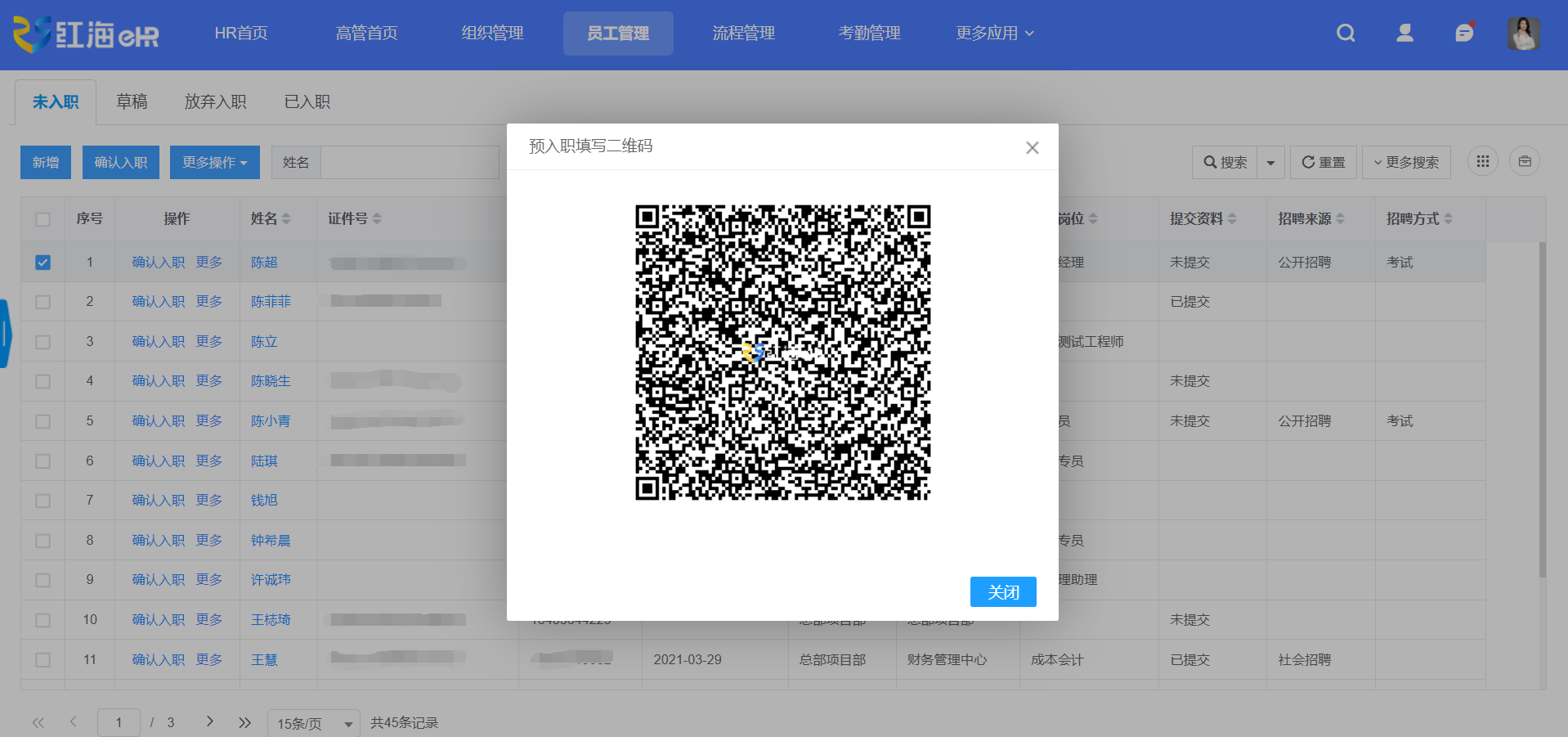1568x737 pixels.
Task: Open employee name link 钟希晨
Action: tap(271, 540)
